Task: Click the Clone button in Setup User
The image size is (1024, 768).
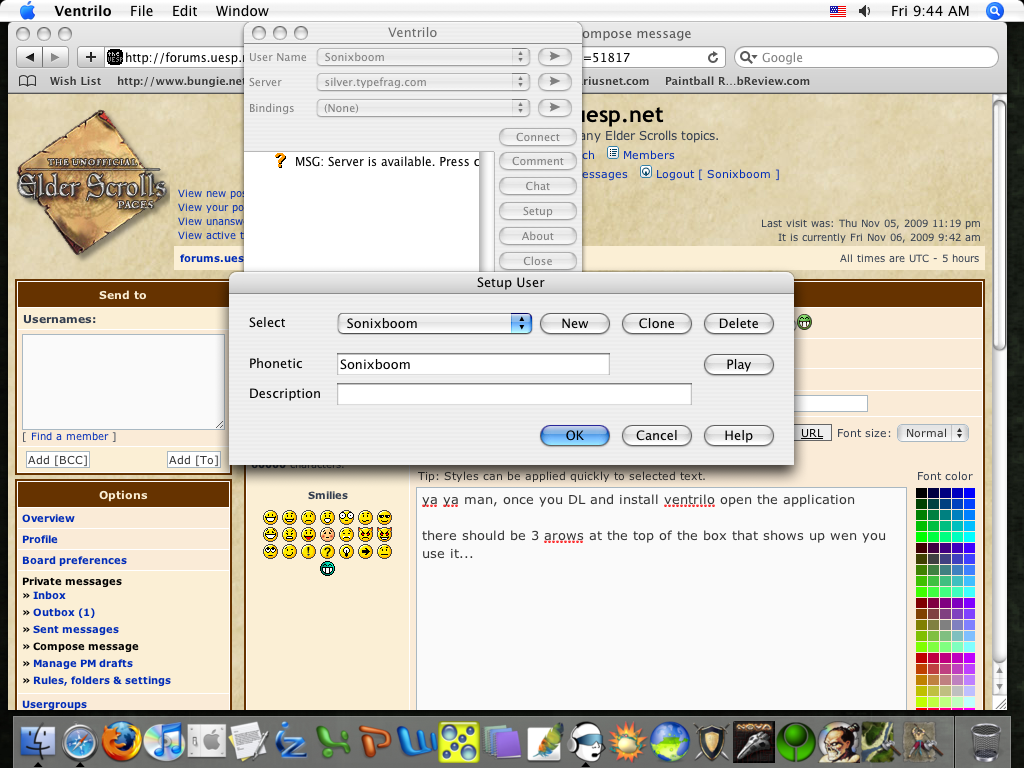Action: 656,323
